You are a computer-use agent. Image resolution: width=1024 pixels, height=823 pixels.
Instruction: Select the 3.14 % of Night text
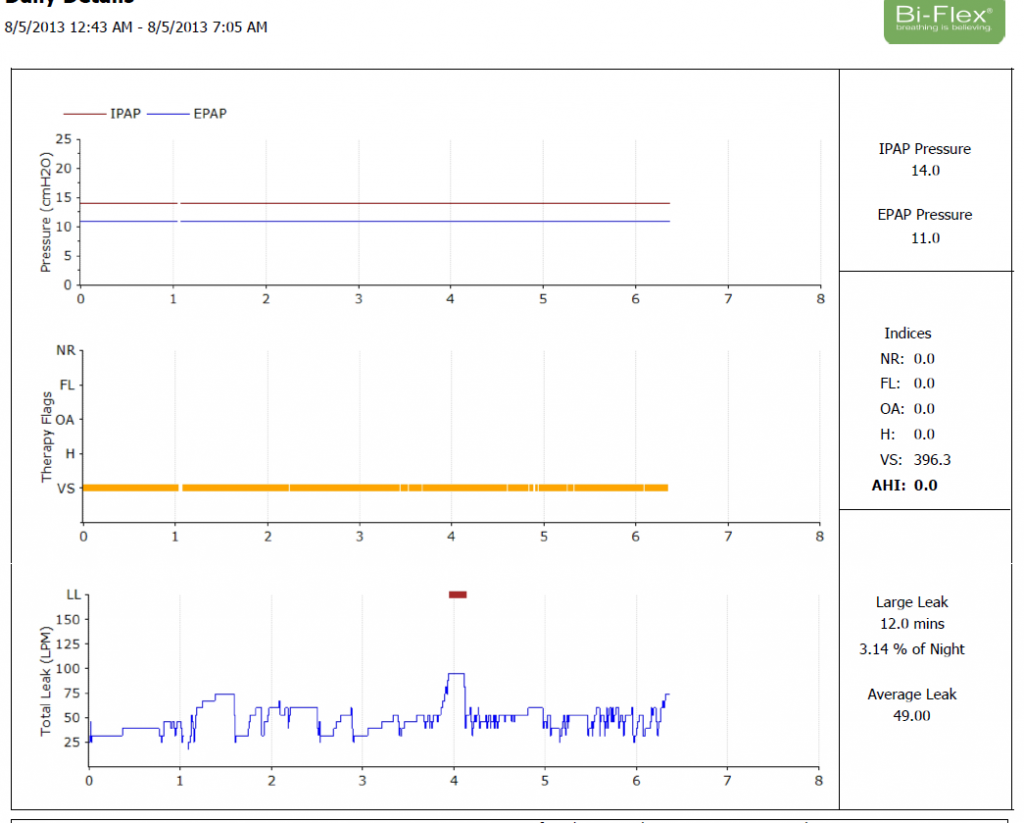pos(911,649)
